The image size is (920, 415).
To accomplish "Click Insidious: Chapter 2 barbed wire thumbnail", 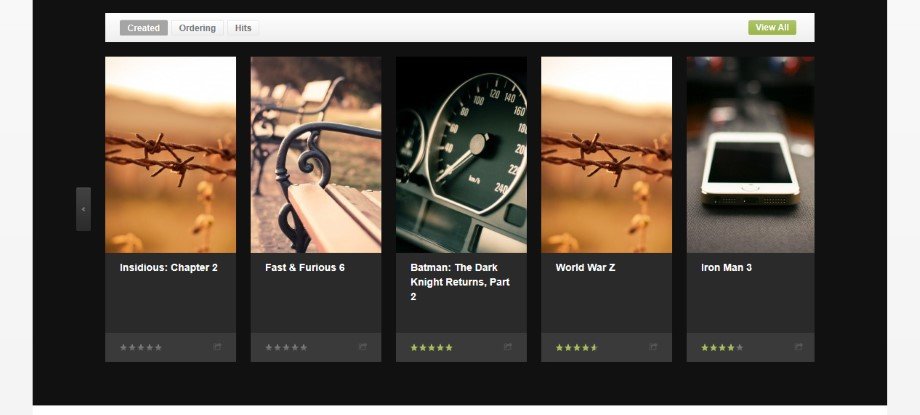I will 170,155.
